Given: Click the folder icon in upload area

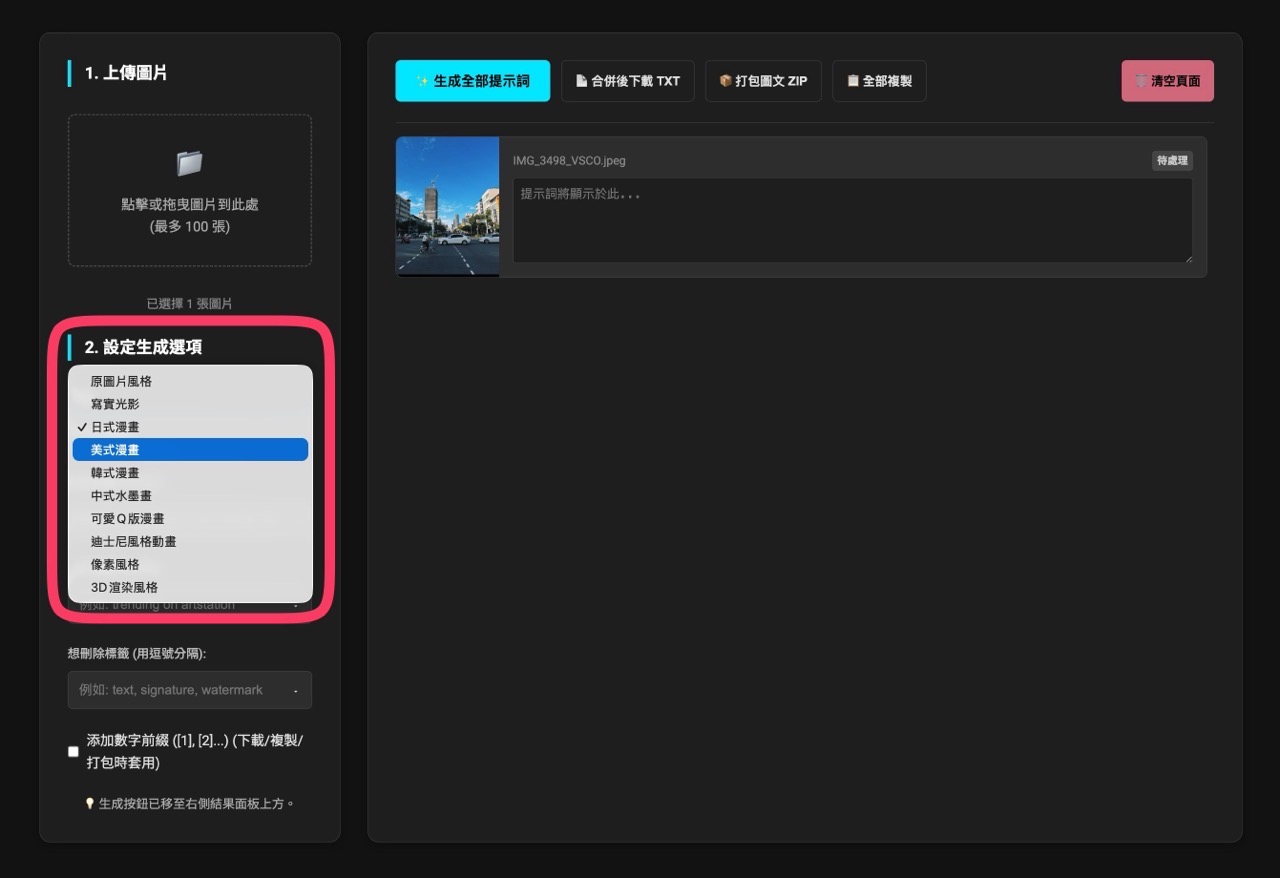Looking at the screenshot, I should click(x=189, y=163).
